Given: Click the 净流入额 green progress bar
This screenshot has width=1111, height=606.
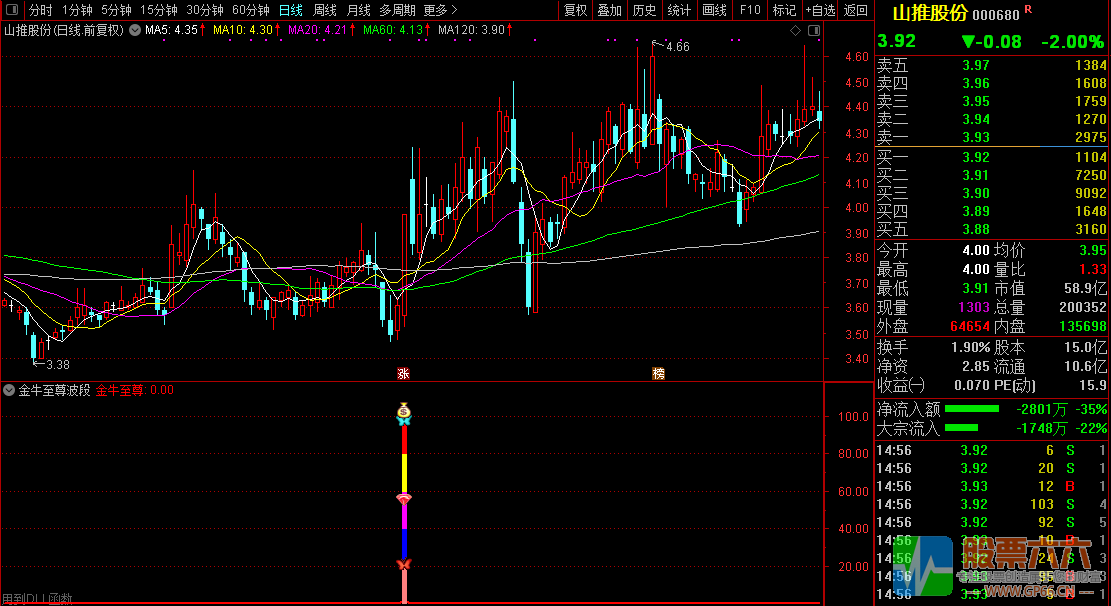Looking at the screenshot, I should click(972, 409).
